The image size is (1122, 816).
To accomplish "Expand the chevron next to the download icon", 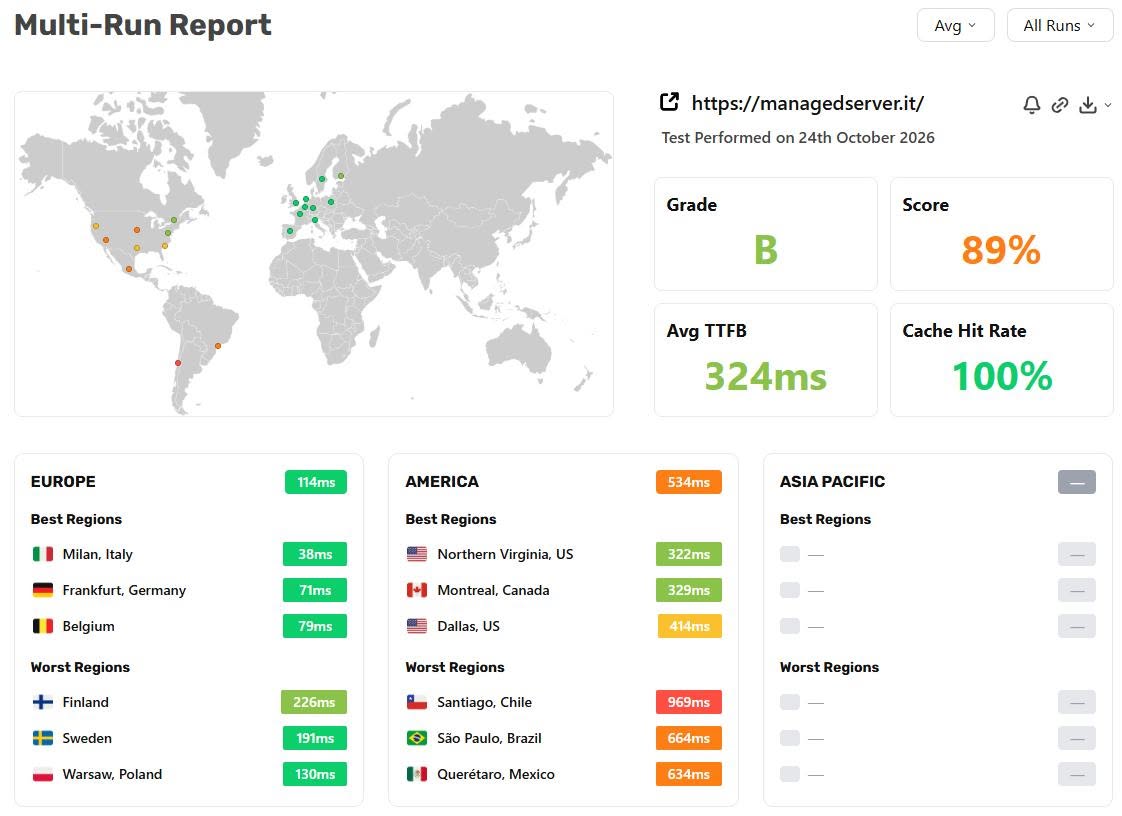I will coord(1108,105).
